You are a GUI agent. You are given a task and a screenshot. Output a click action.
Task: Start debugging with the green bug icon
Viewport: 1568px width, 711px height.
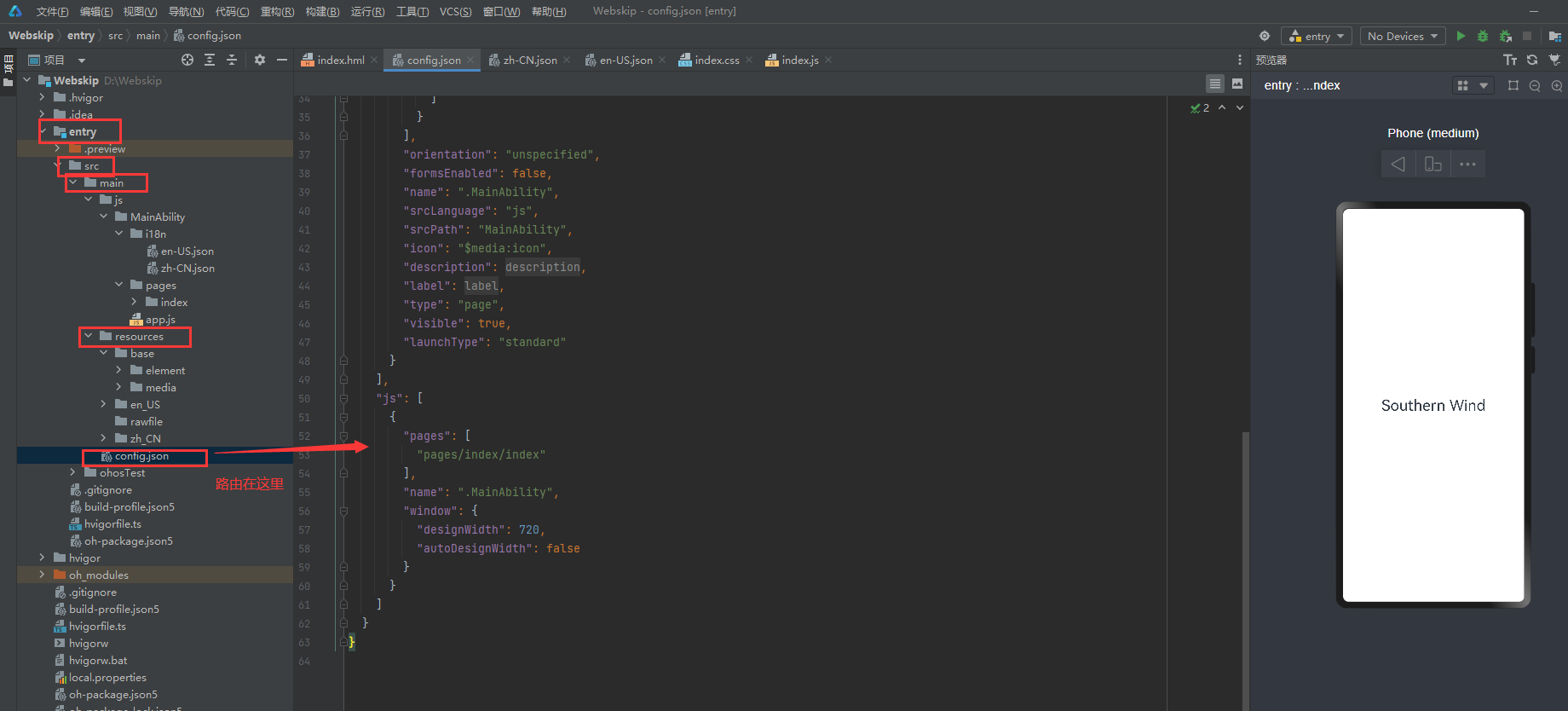click(x=1483, y=36)
